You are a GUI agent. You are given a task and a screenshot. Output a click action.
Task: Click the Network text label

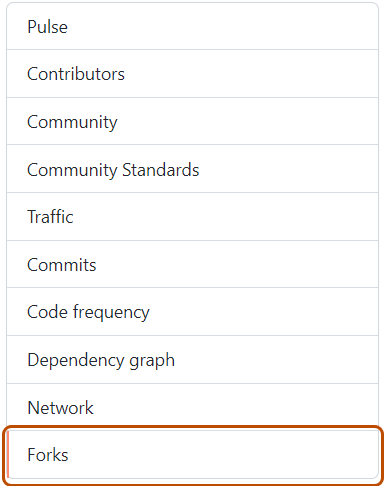[x=61, y=408]
